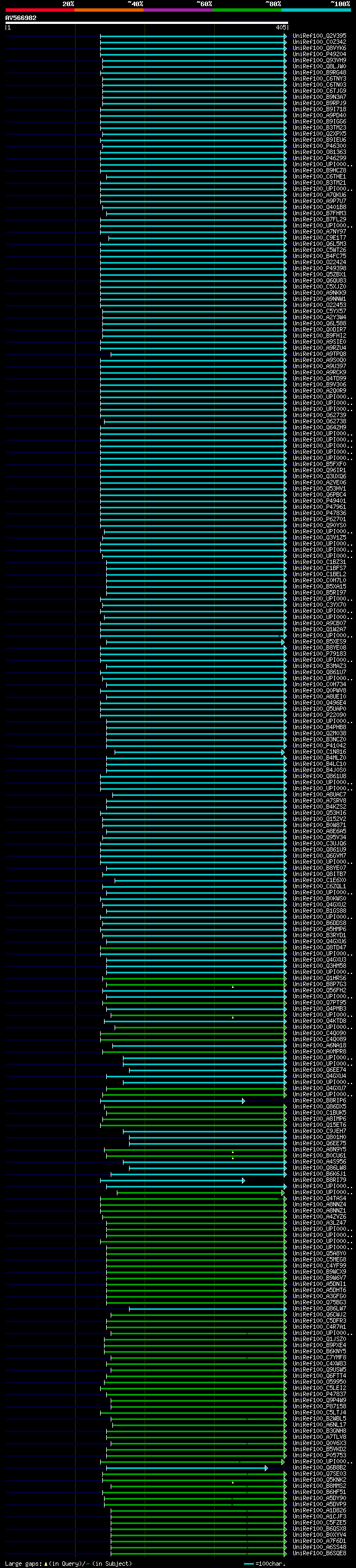The image size is (356, 1568).
Task: Select the UniRef100_Q15ET6 label
Action: 319,1125
